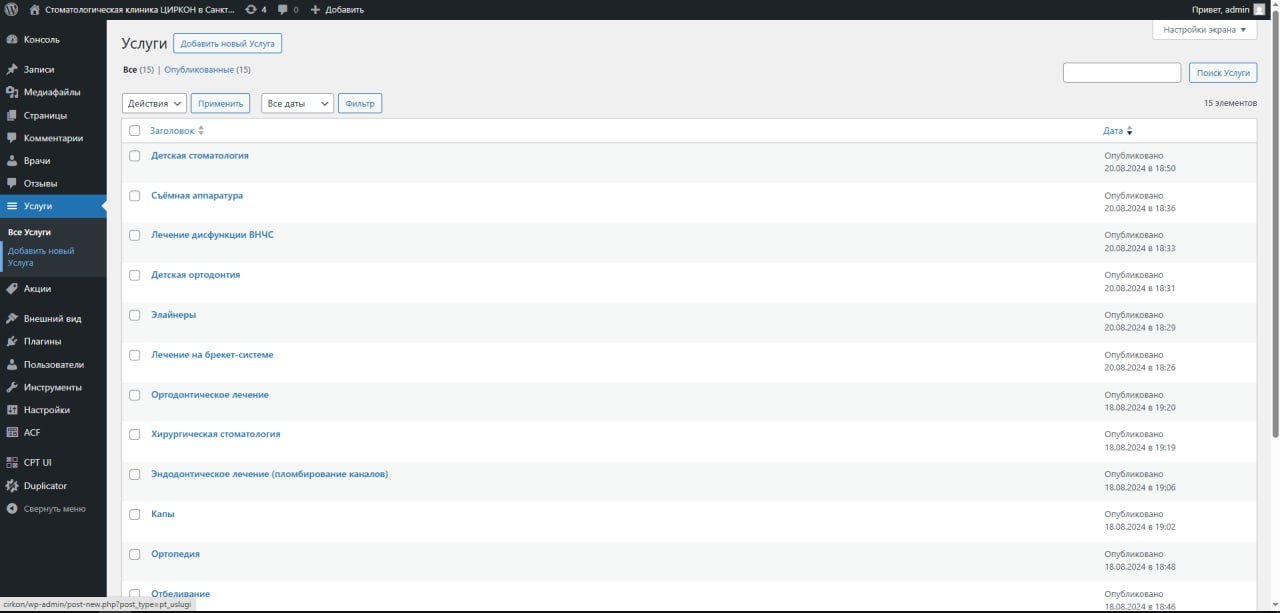1280x613 pixels.
Task: Check the box for Детская ортодонтия
Action: (134, 275)
